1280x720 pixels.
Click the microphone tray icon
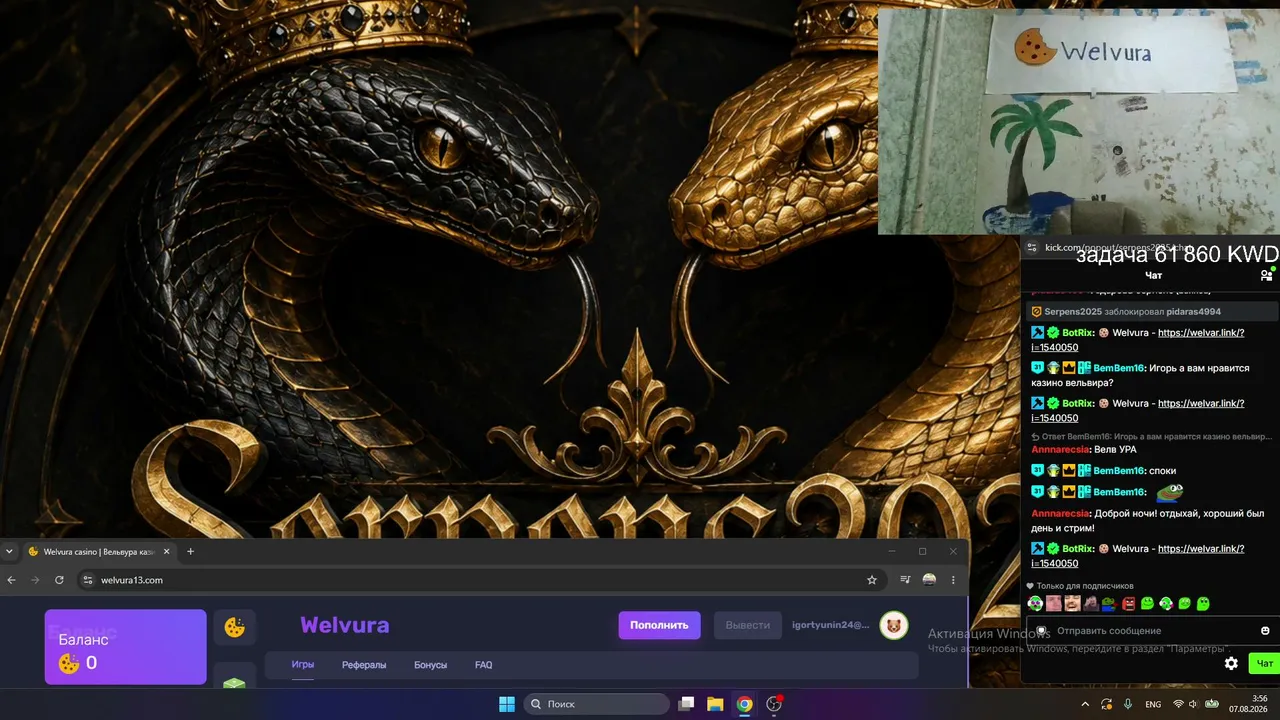coord(1128,704)
